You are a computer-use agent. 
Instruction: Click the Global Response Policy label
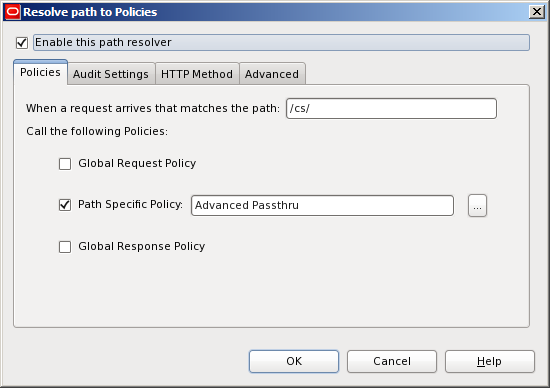click(x=141, y=246)
